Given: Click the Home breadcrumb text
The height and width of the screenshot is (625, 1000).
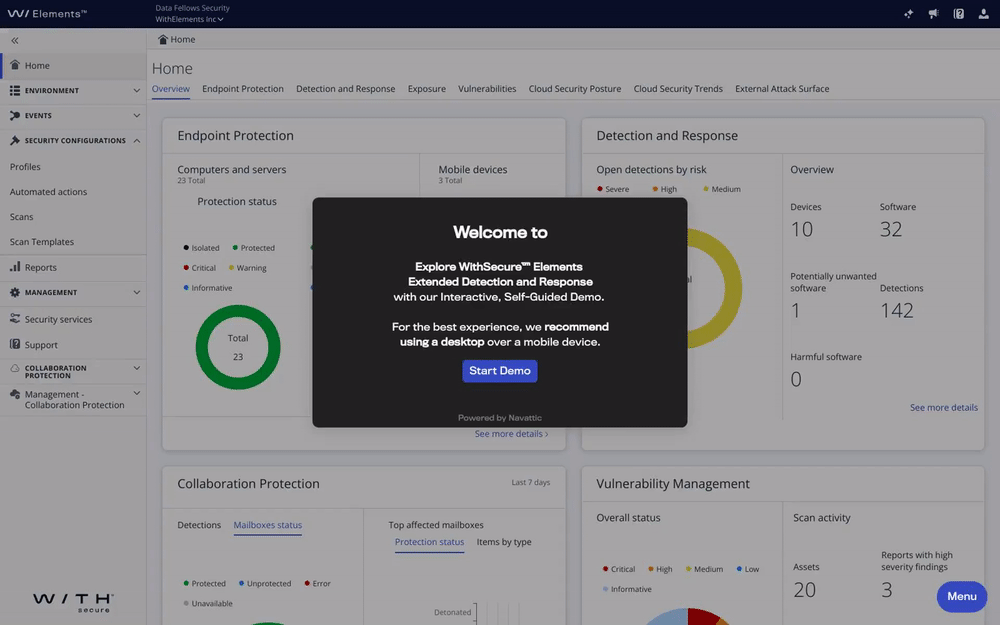Looking at the screenshot, I should tap(182, 40).
